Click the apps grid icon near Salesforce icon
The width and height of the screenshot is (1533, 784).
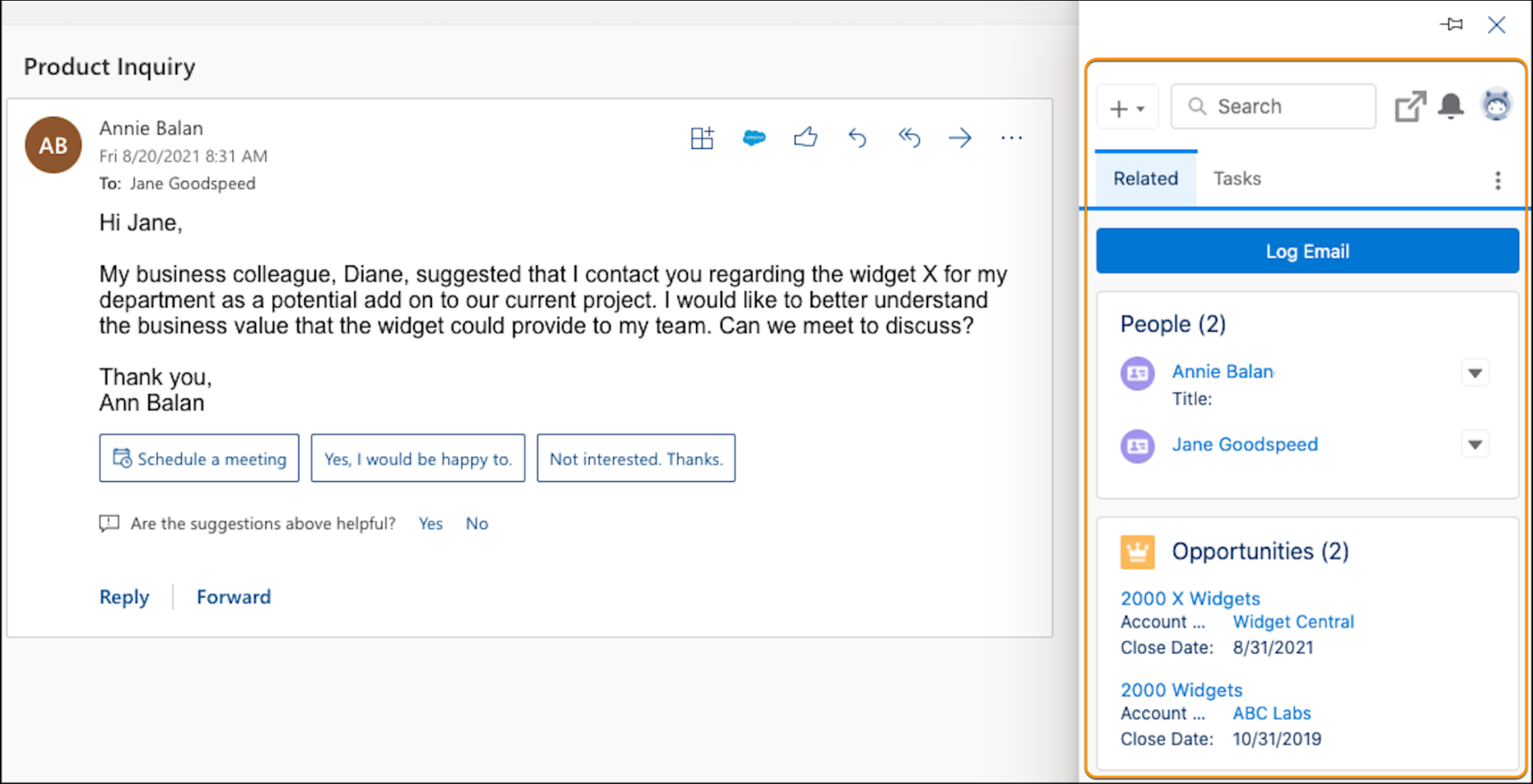pos(702,138)
